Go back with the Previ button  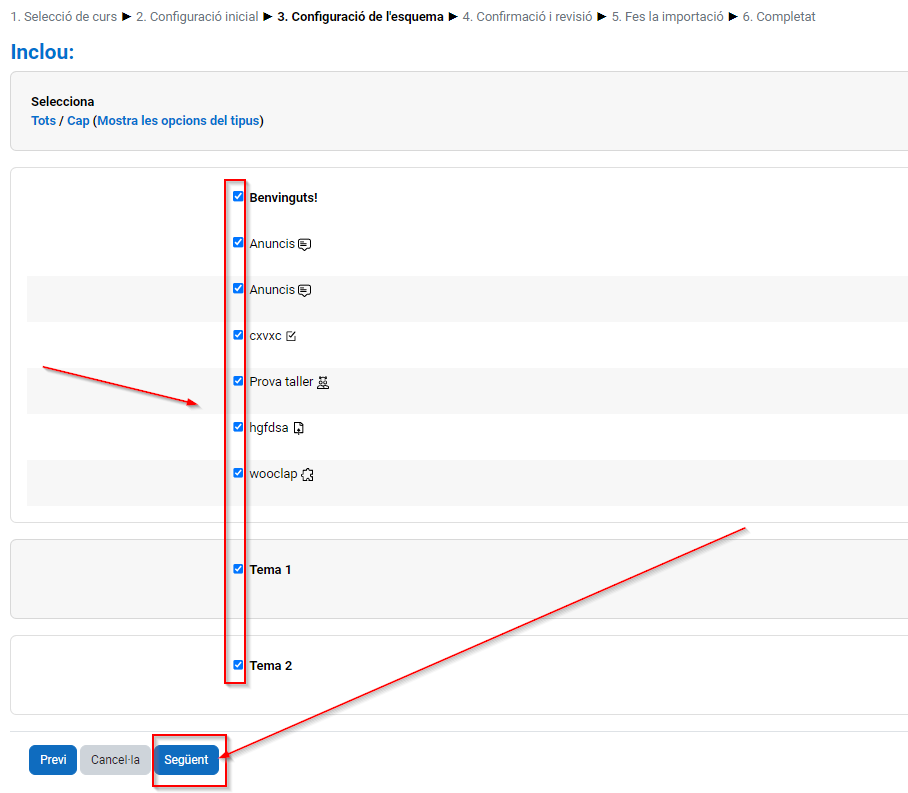[53, 760]
